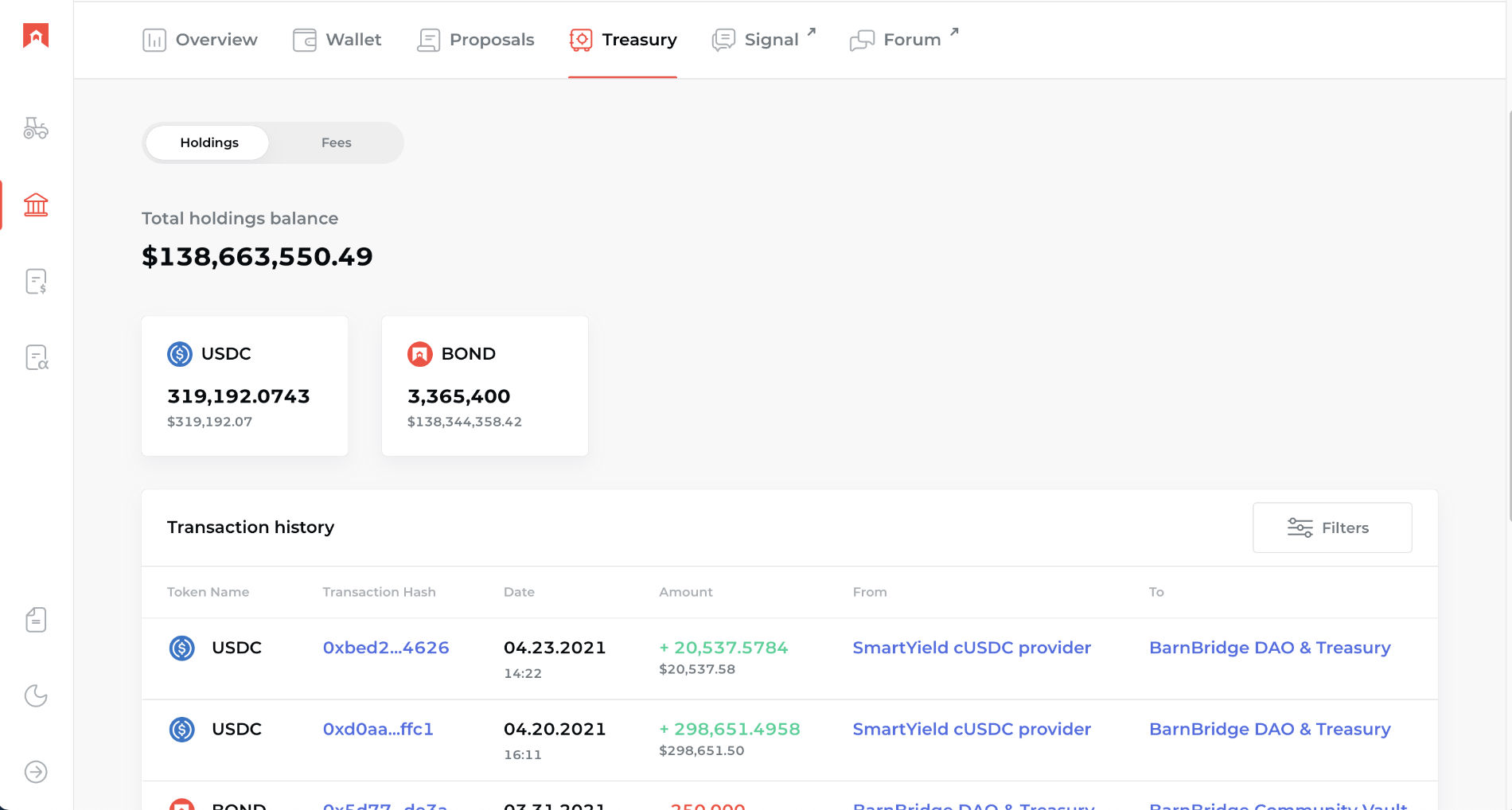Image resolution: width=1512 pixels, height=810 pixels.
Task: Open the Signal link tab
Action: pyautogui.click(x=764, y=40)
